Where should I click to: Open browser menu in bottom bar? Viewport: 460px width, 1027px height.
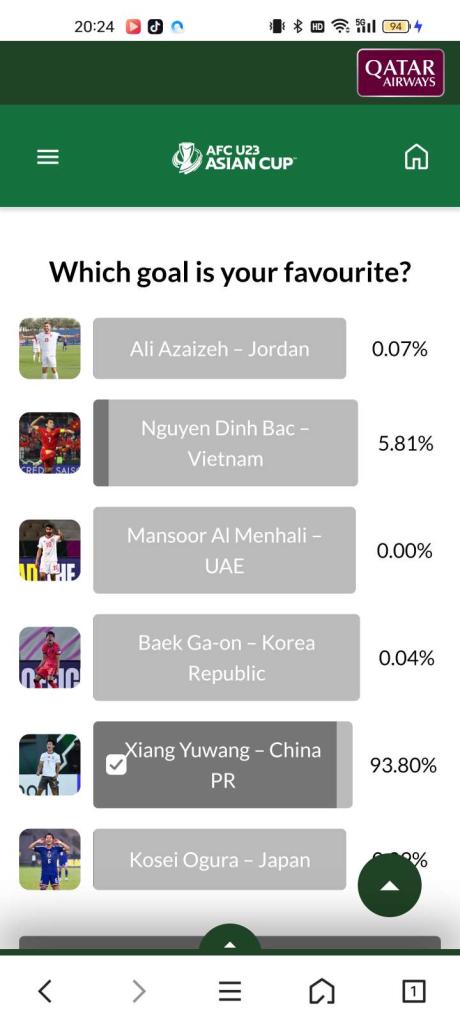pyautogui.click(x=229, y=991)
